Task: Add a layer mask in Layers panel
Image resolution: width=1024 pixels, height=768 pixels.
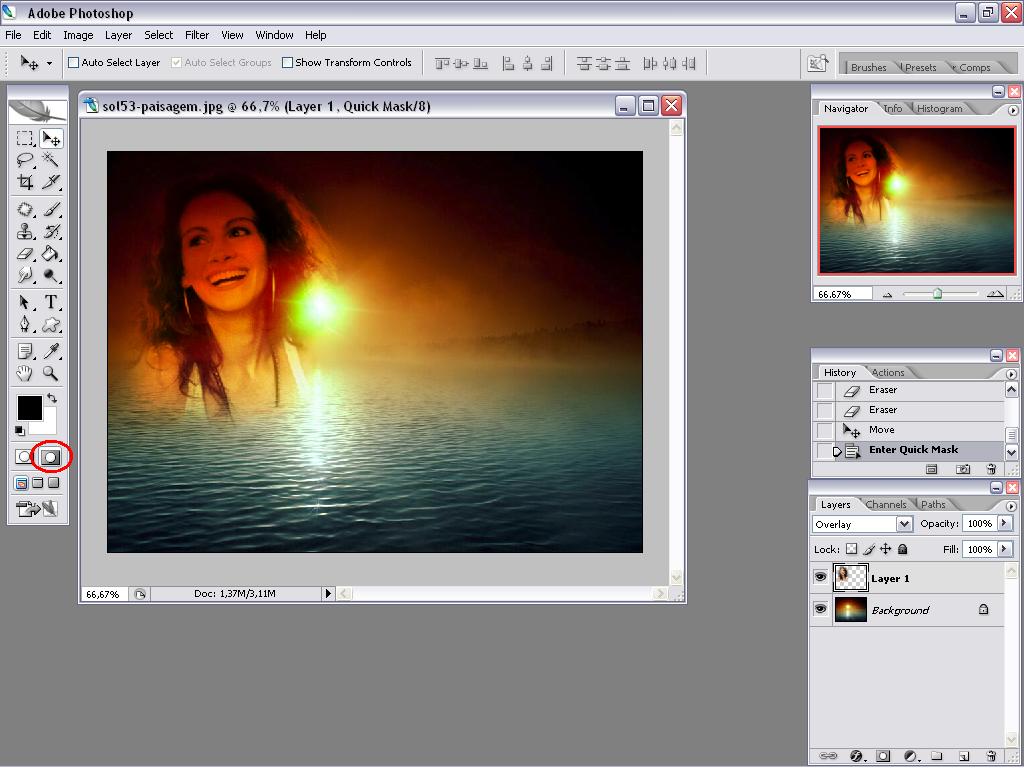Action: 883,756
